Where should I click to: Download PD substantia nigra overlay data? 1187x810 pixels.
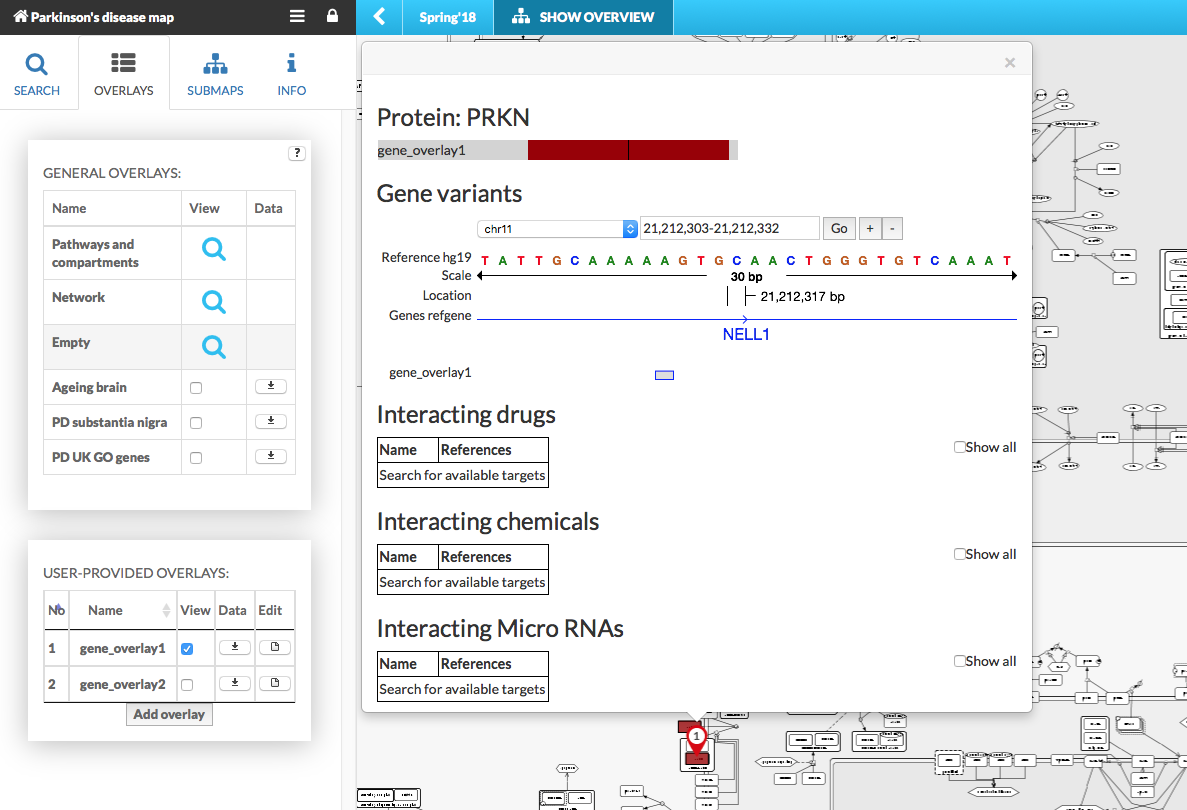coord(270,422)
